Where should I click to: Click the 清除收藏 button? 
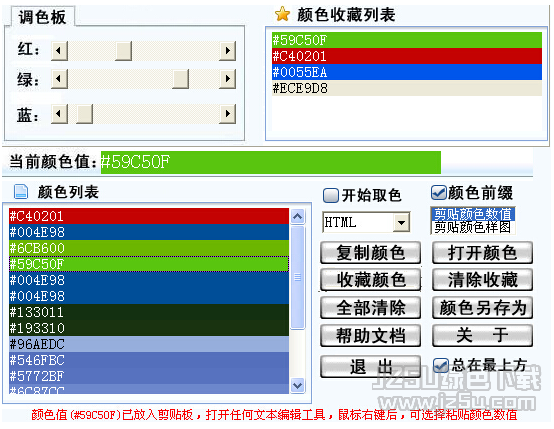pyautogui.click(x=482, y=280)
